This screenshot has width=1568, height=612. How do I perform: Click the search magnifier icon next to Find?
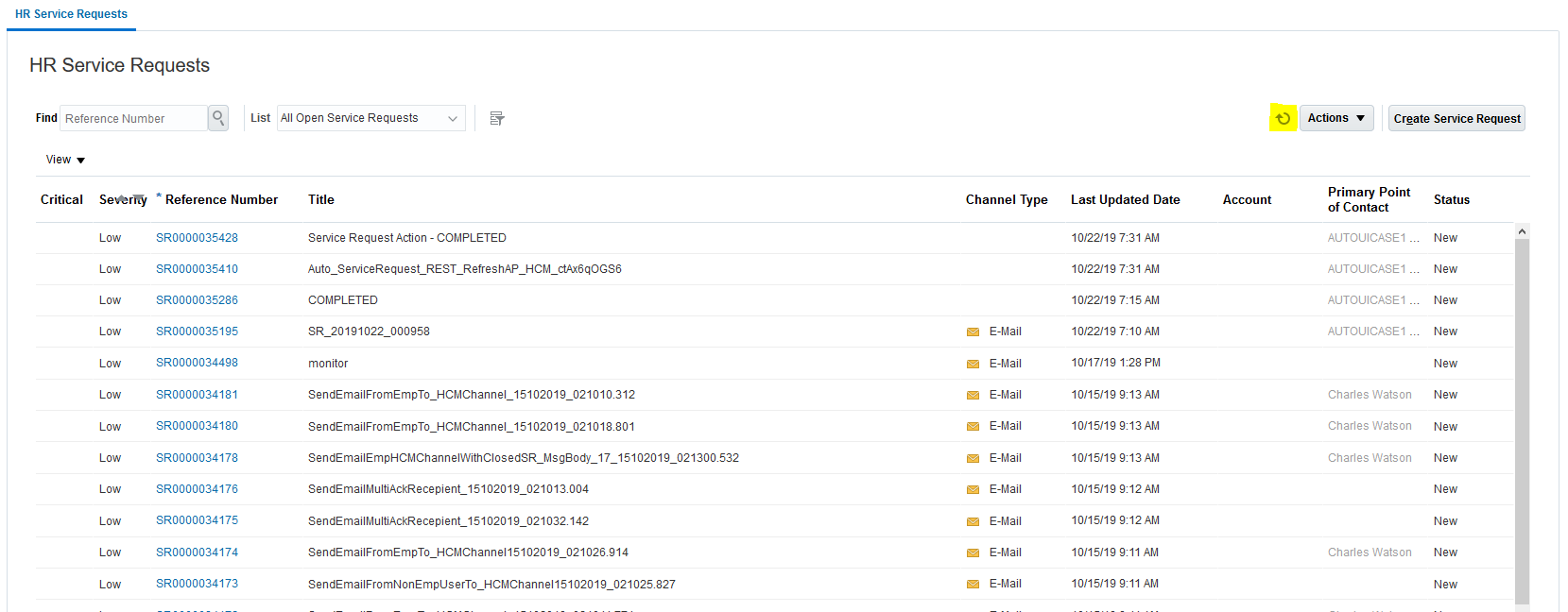click(x=218, y=118)
